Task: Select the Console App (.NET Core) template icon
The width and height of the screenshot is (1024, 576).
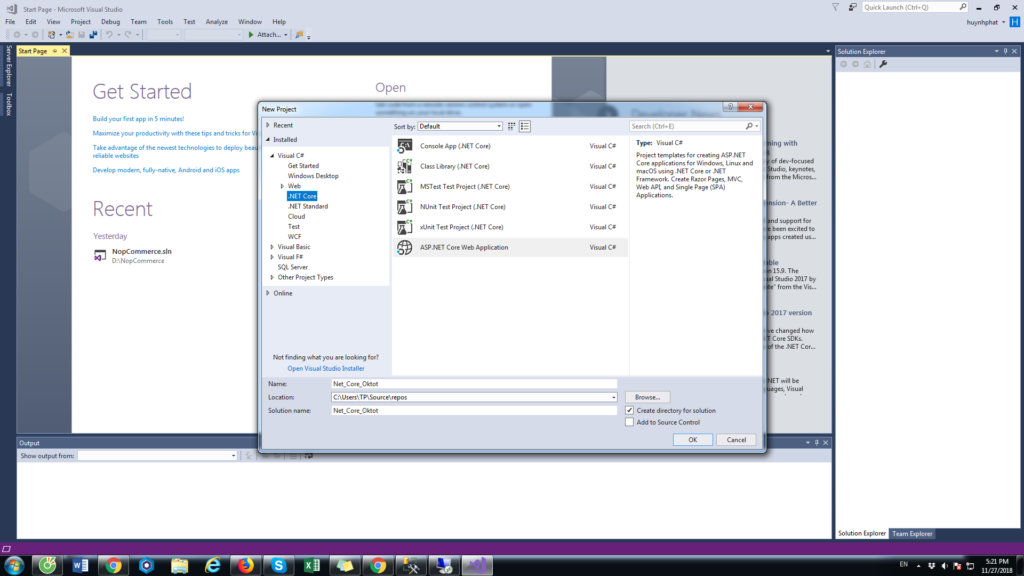Action: pyautogui.click(x=405, y=146)
